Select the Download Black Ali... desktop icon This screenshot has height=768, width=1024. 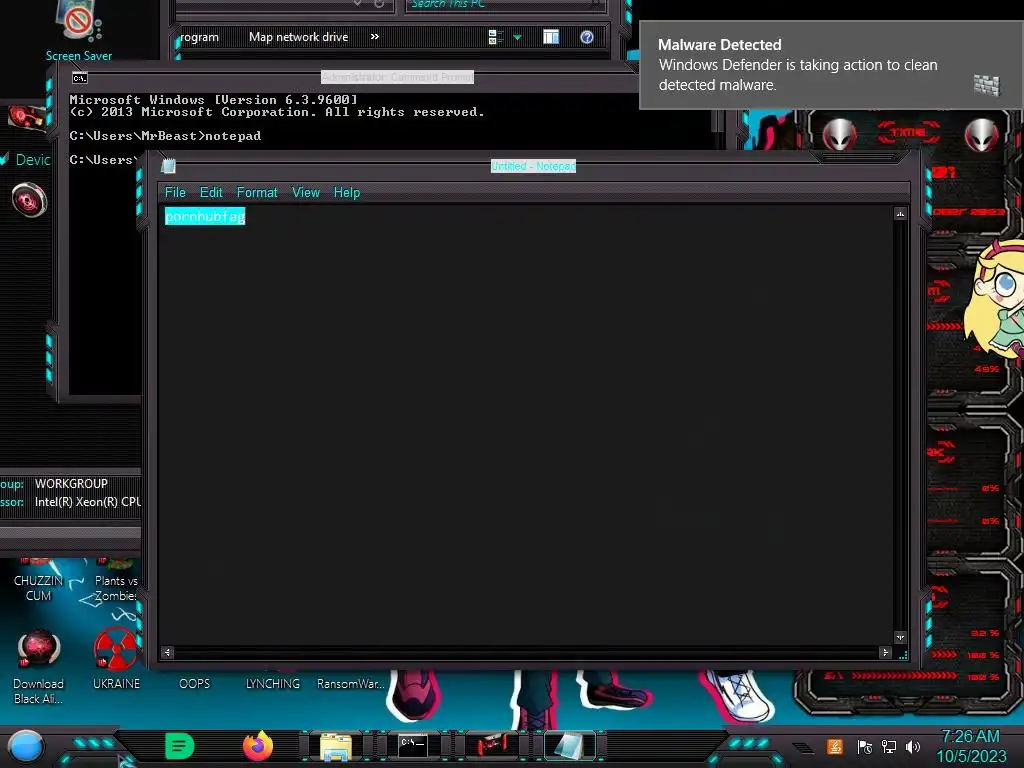pyautogui.click(x=38, y=667)
